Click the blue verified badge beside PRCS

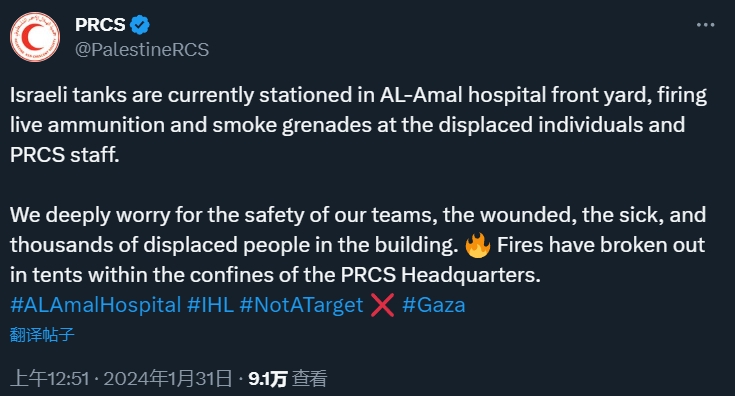pyautogui.click(x=140, y=25)
